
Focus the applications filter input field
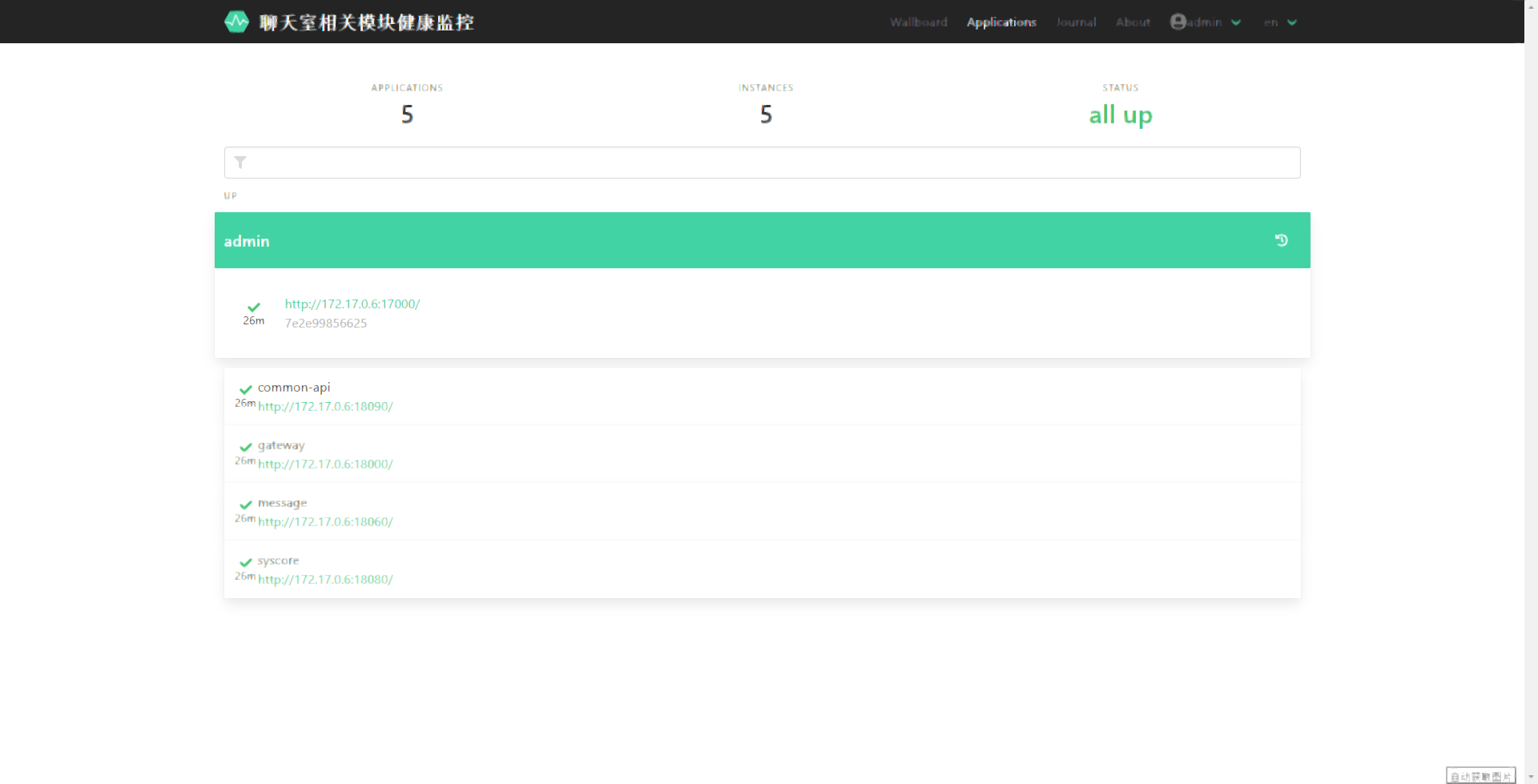click(769, 163)
